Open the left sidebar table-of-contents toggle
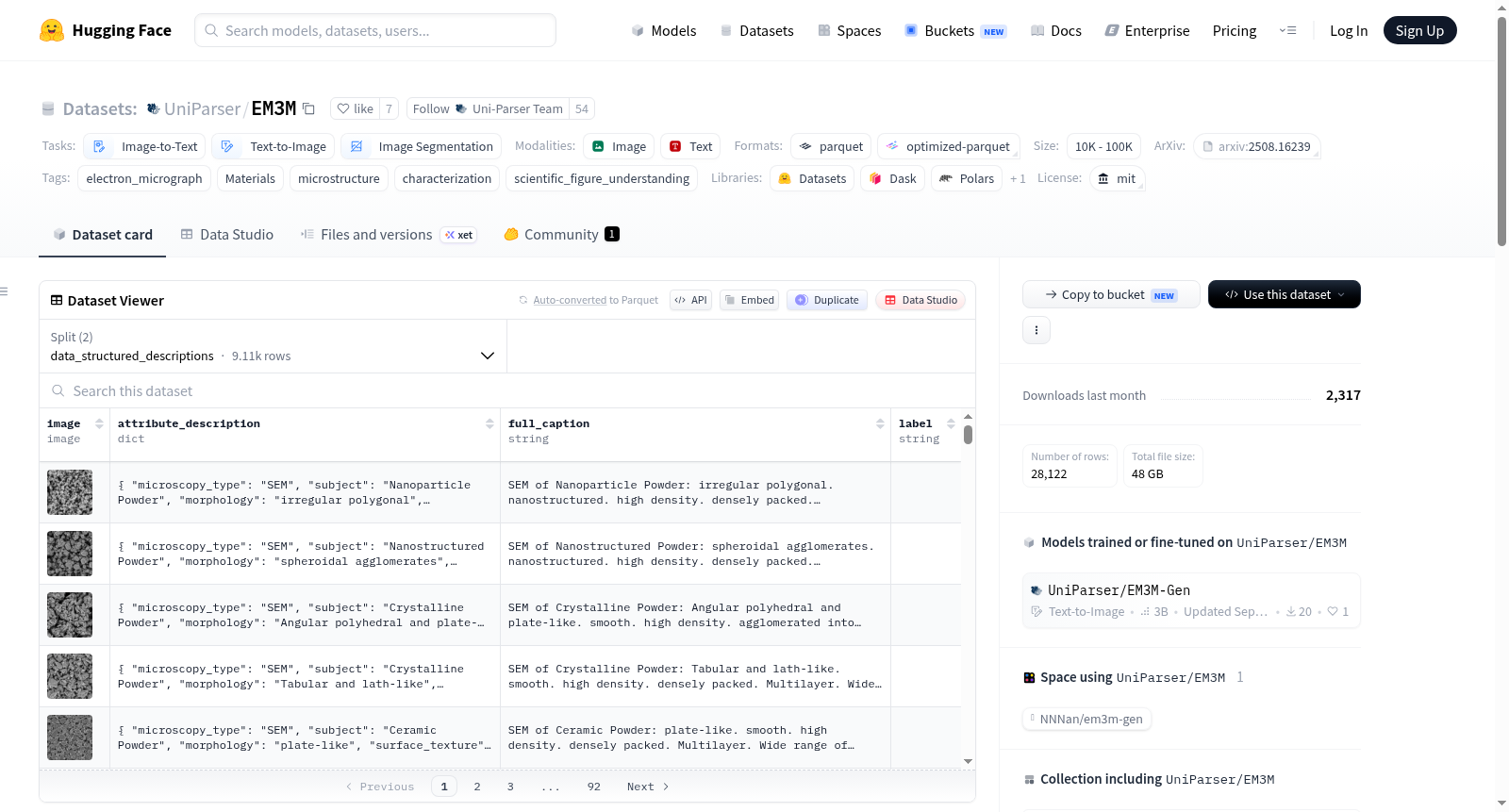Screen dimensions: 1509x812 pos(5,291)
